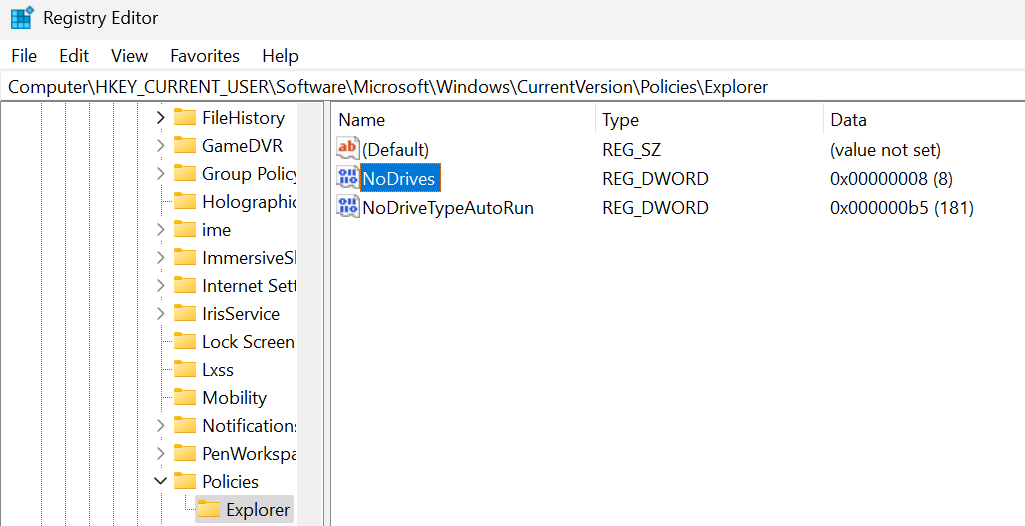Click the Holographic folder icon
The width and height of the screenshot is (1025, 526).
pos(185,202)
